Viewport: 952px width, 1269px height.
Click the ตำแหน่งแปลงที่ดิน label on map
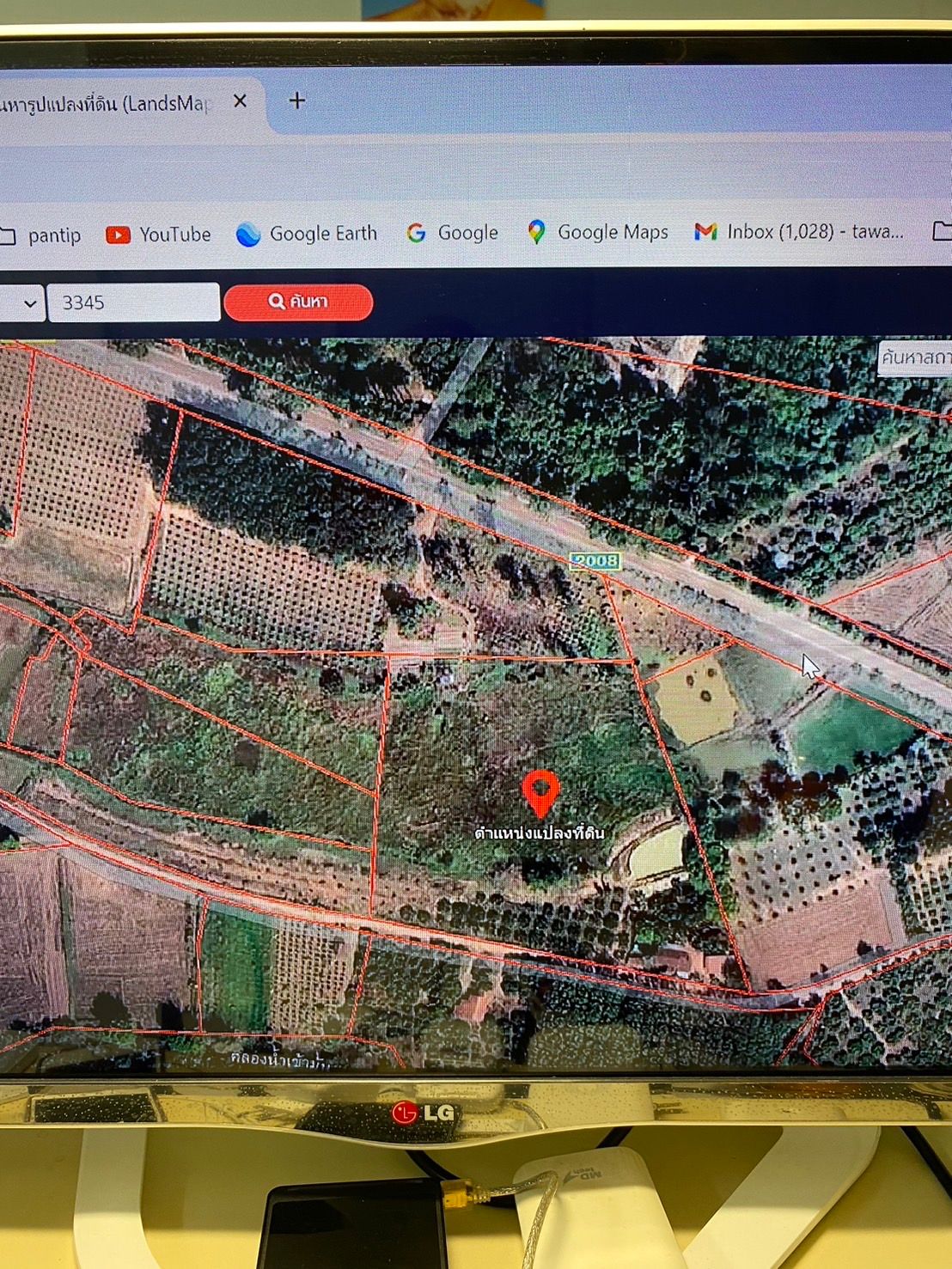click(x=540, y=833)
